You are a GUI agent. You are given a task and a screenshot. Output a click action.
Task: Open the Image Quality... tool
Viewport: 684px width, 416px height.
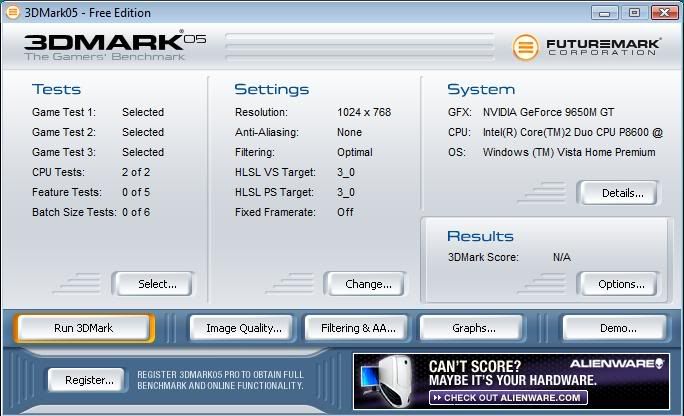(x=243, y=328)
